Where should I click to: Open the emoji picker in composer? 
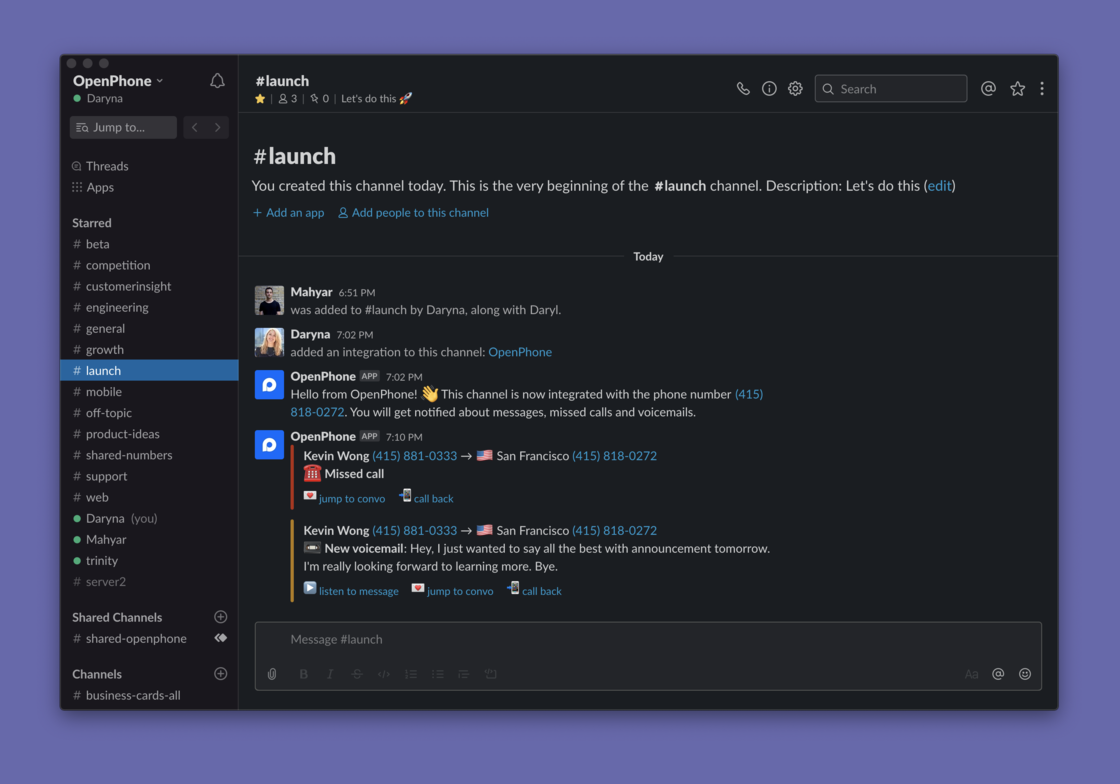1025,674
